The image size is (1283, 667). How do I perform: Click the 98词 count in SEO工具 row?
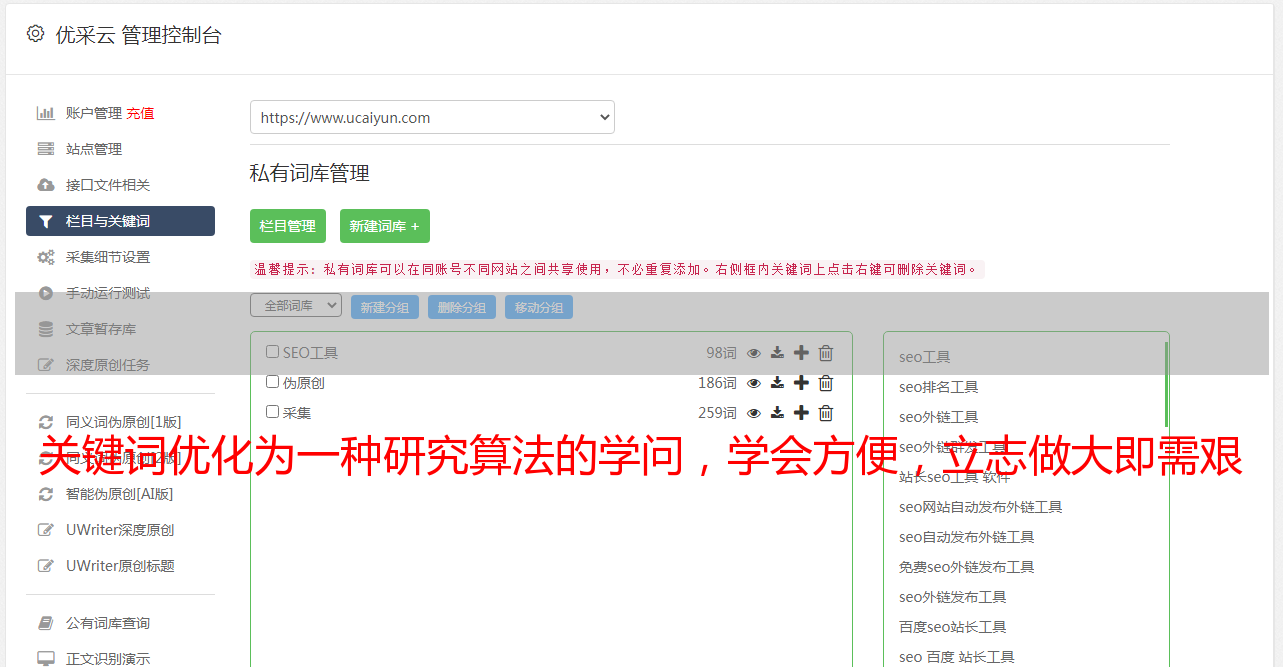pos(721,353)
